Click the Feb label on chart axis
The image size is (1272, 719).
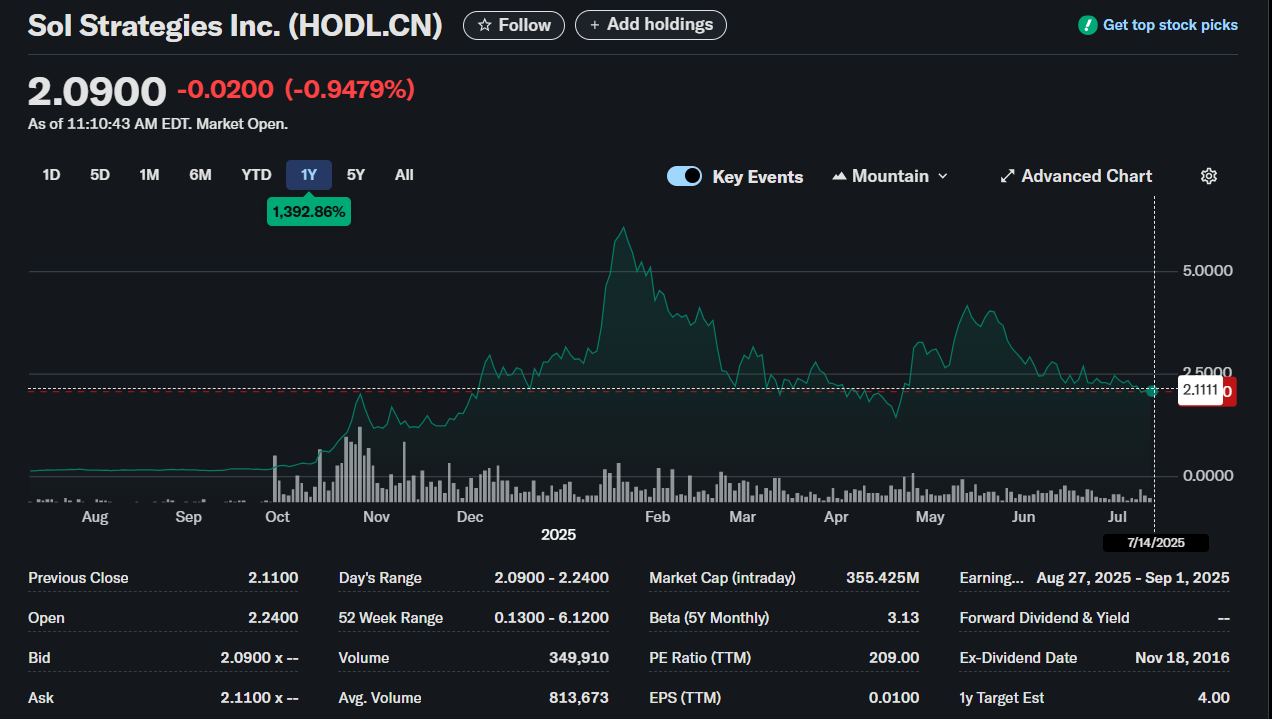pos(657,517)
